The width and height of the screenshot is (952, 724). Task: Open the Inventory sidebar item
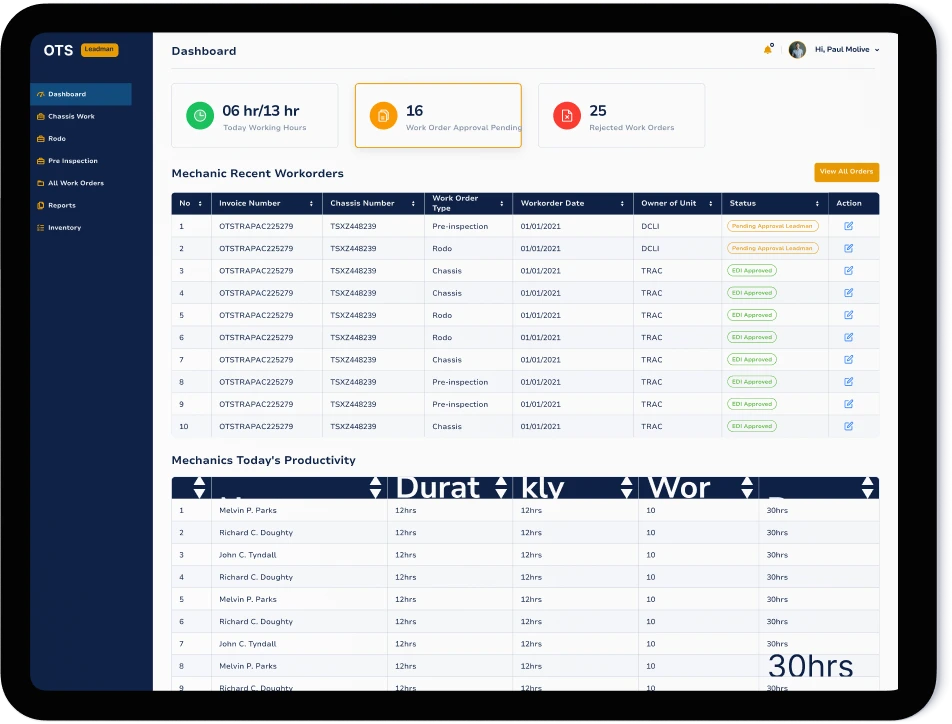(x=64, y=228)
